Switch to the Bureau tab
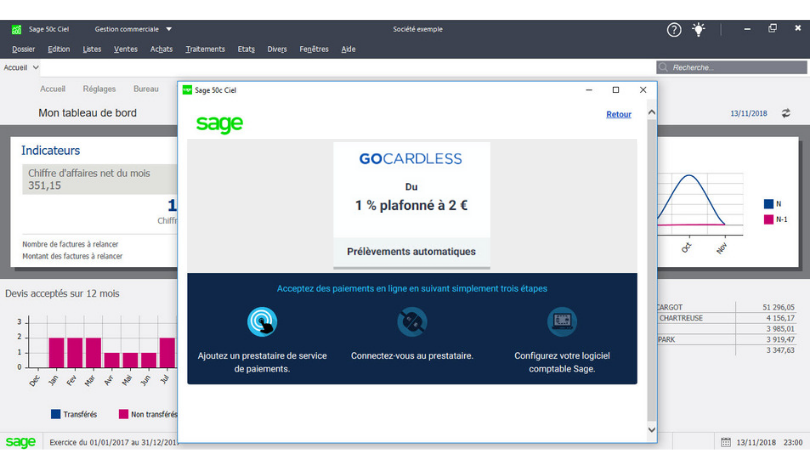 [146, 89]
